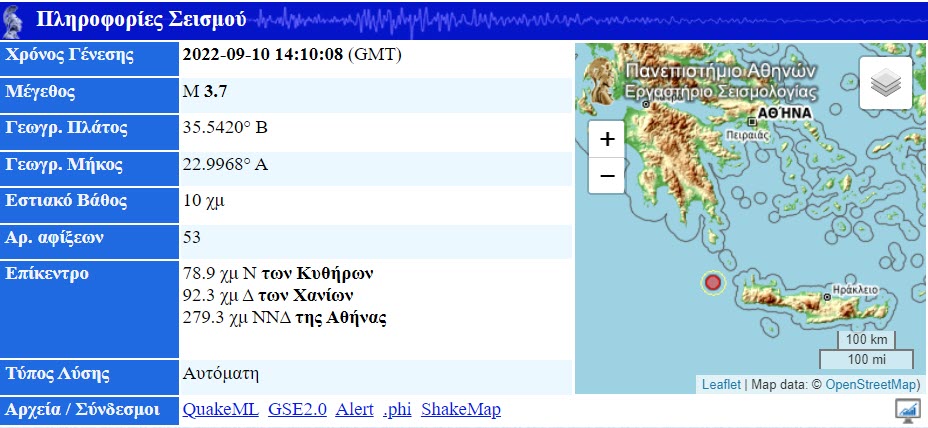
Task: Zoom out on the map
Action: pyautogui.click(x=607, y=176)
